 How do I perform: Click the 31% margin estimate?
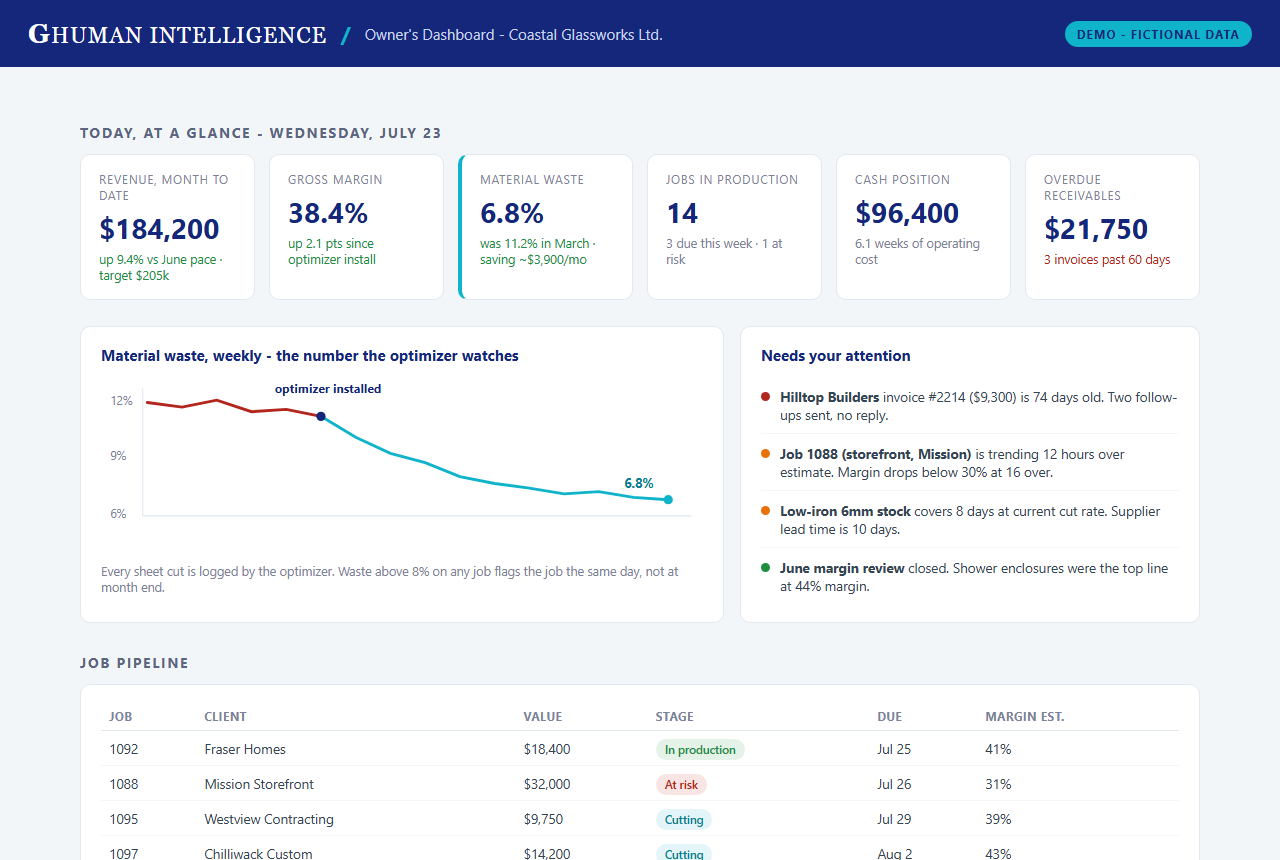[998, 784]
